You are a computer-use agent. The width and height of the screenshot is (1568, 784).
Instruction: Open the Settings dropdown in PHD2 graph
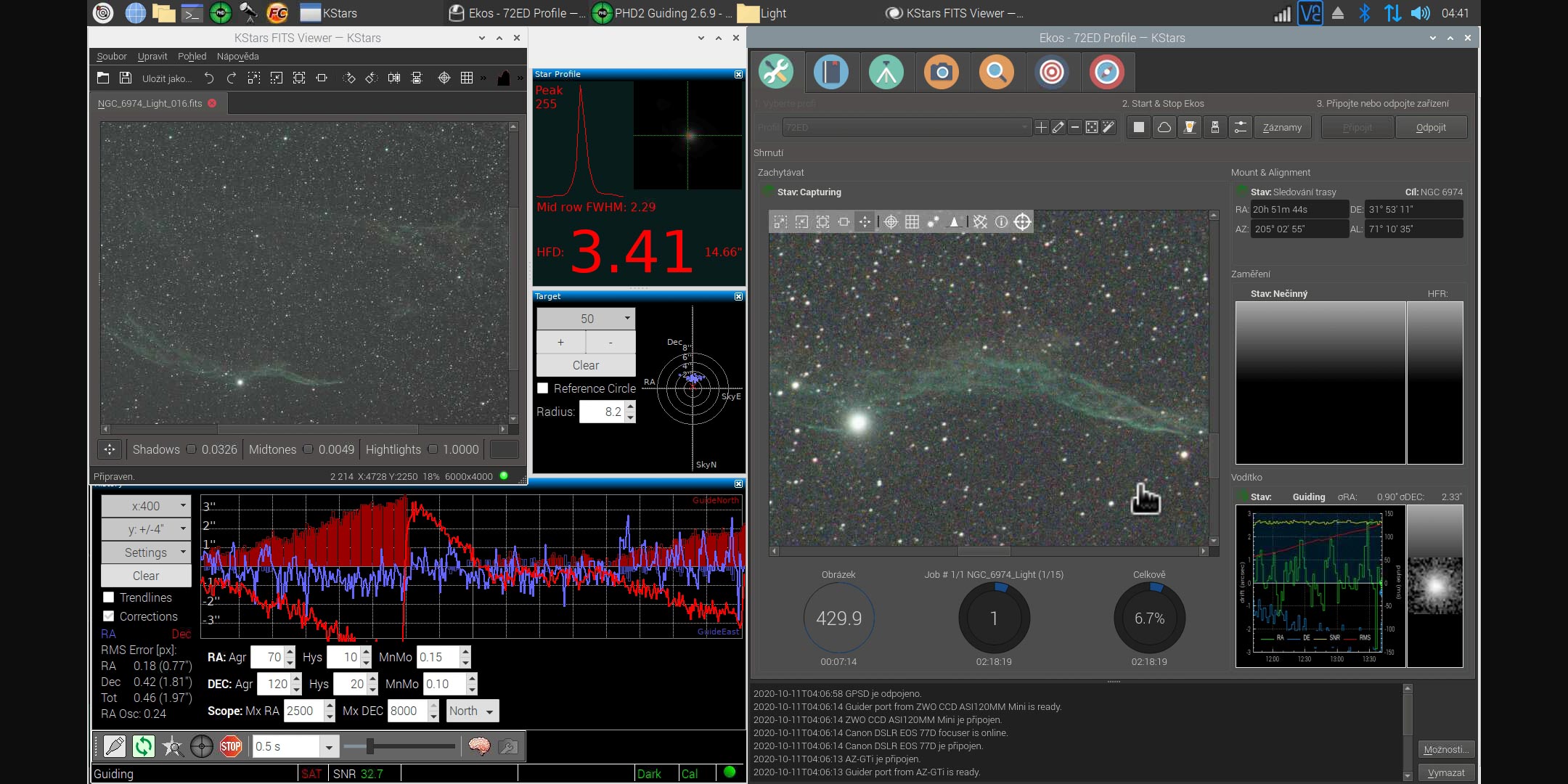pos(146,552)
